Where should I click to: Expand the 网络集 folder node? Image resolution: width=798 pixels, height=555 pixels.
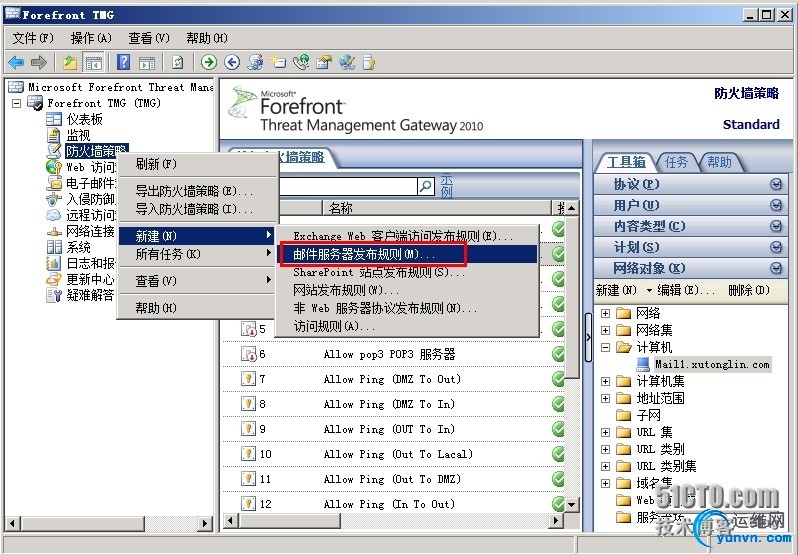coord(605,331)
